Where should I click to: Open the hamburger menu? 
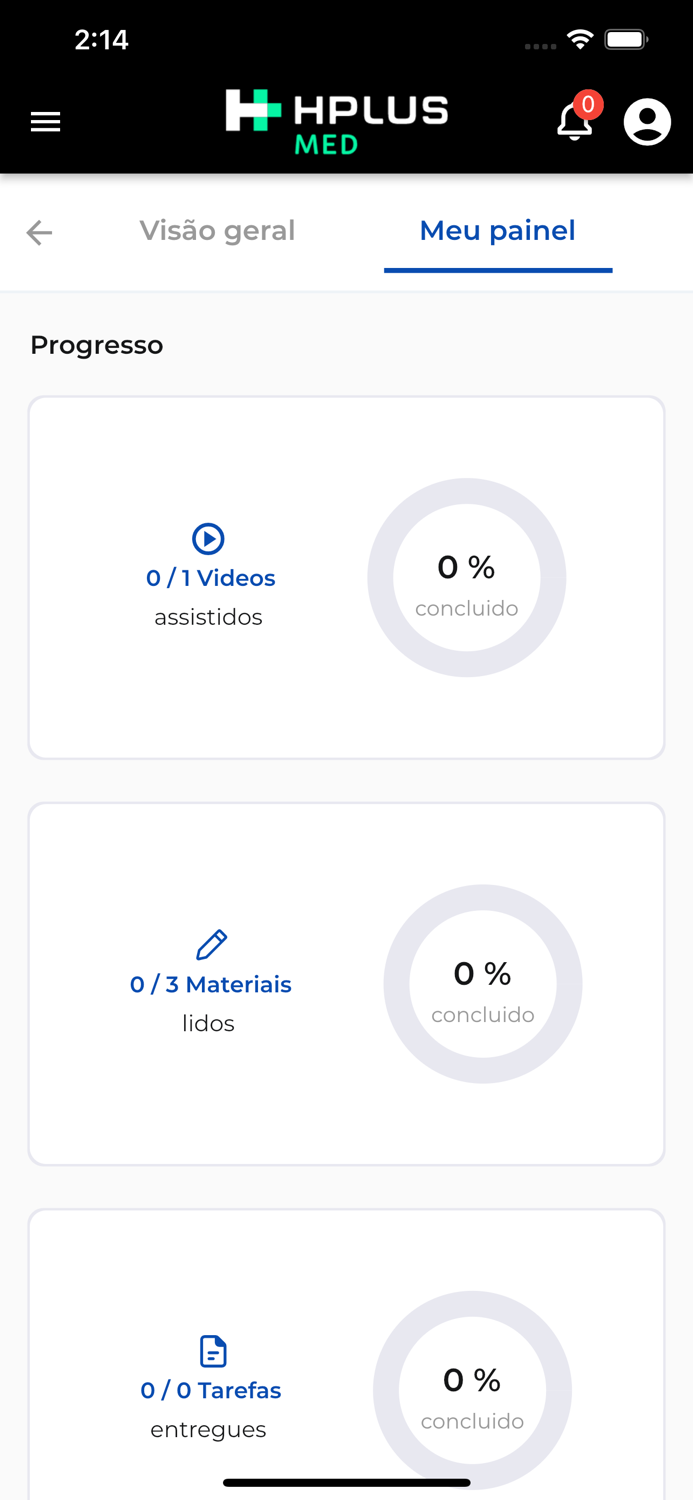coord(45,122)
